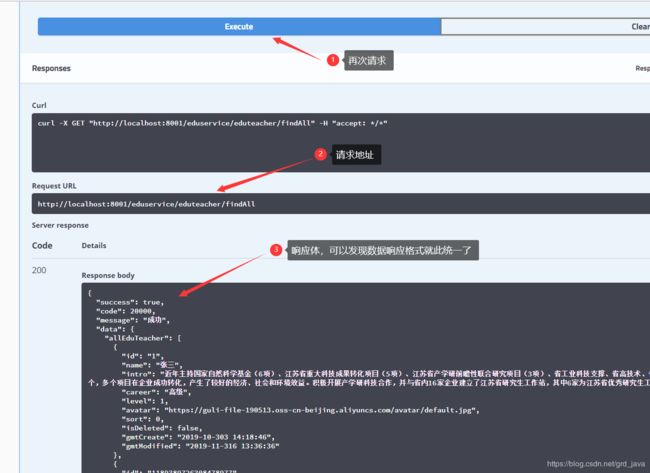Select the curl command text
Screen dimensions: 650x473
pyautogui.click(x=212, y=123)
